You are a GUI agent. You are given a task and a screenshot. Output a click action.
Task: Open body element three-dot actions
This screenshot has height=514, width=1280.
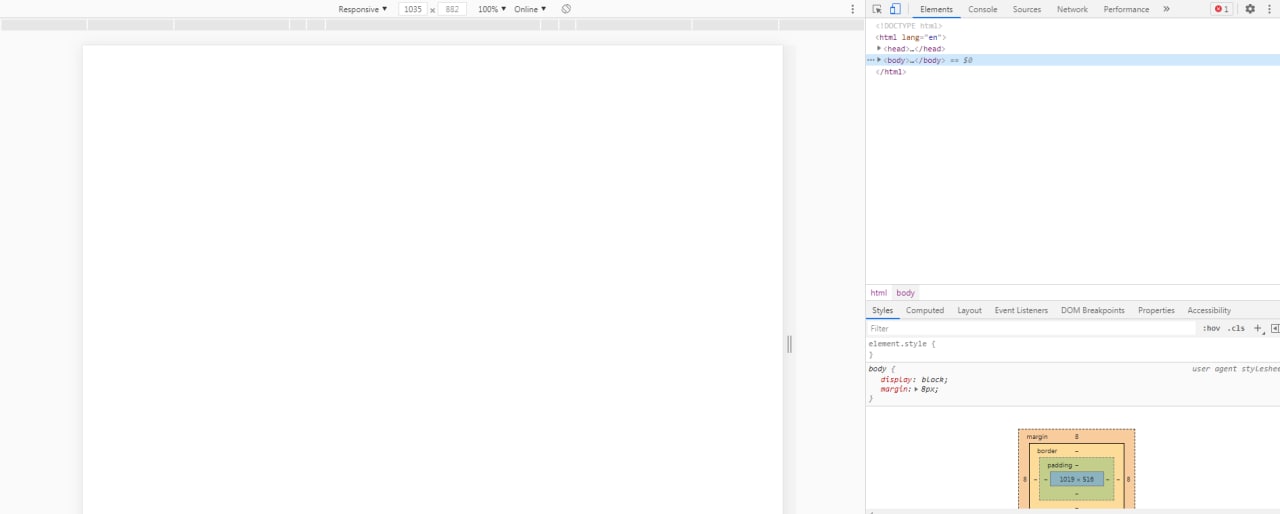[x=870, y=60]
